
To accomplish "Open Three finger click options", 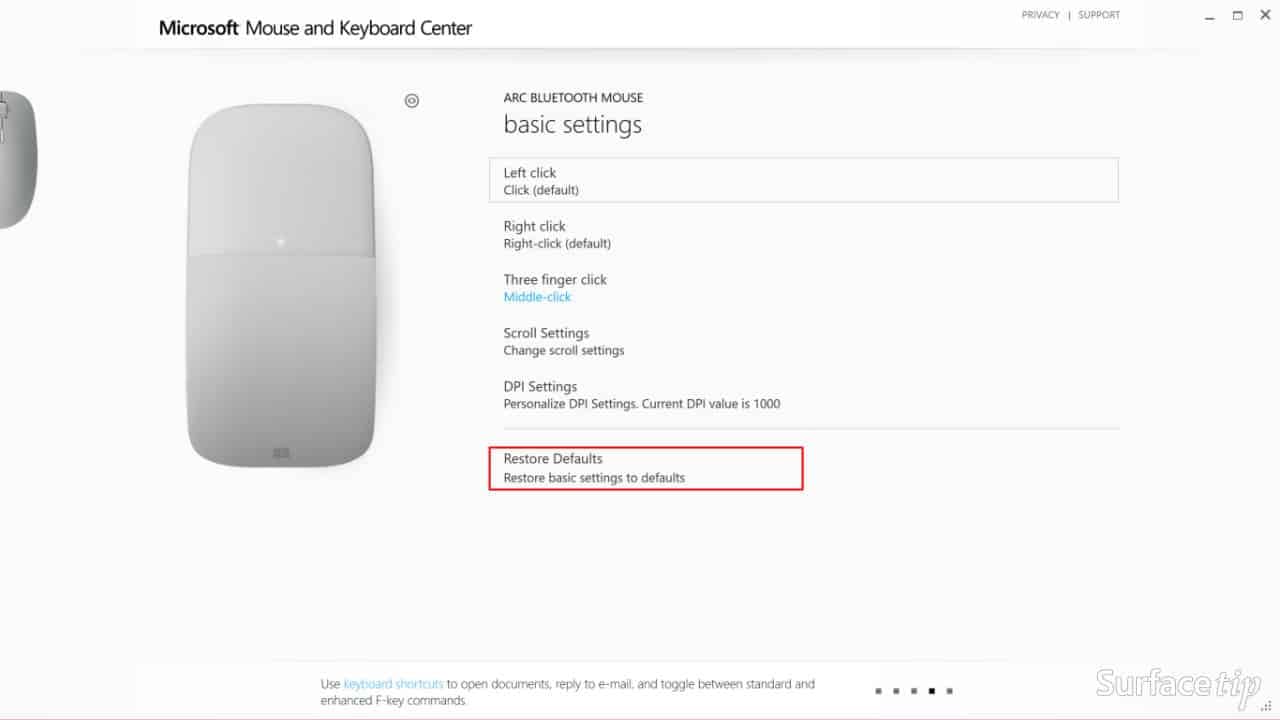I will 803,288.
